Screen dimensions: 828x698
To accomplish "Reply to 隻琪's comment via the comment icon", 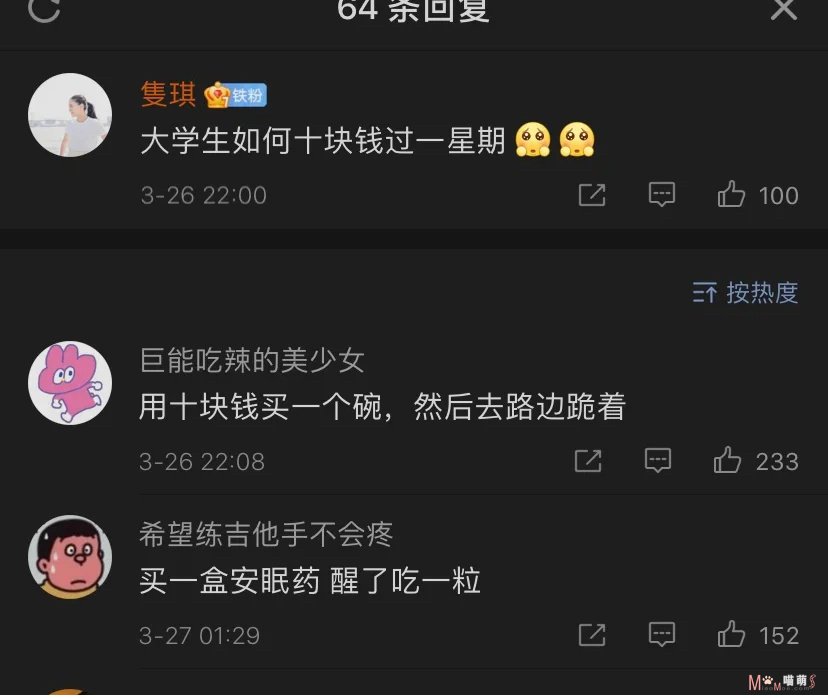I will [x=662, y=194].
